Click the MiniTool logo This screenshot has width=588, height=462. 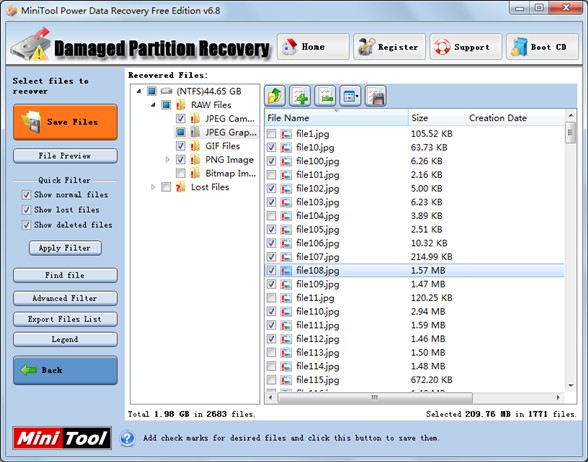(x=62, y=438)
